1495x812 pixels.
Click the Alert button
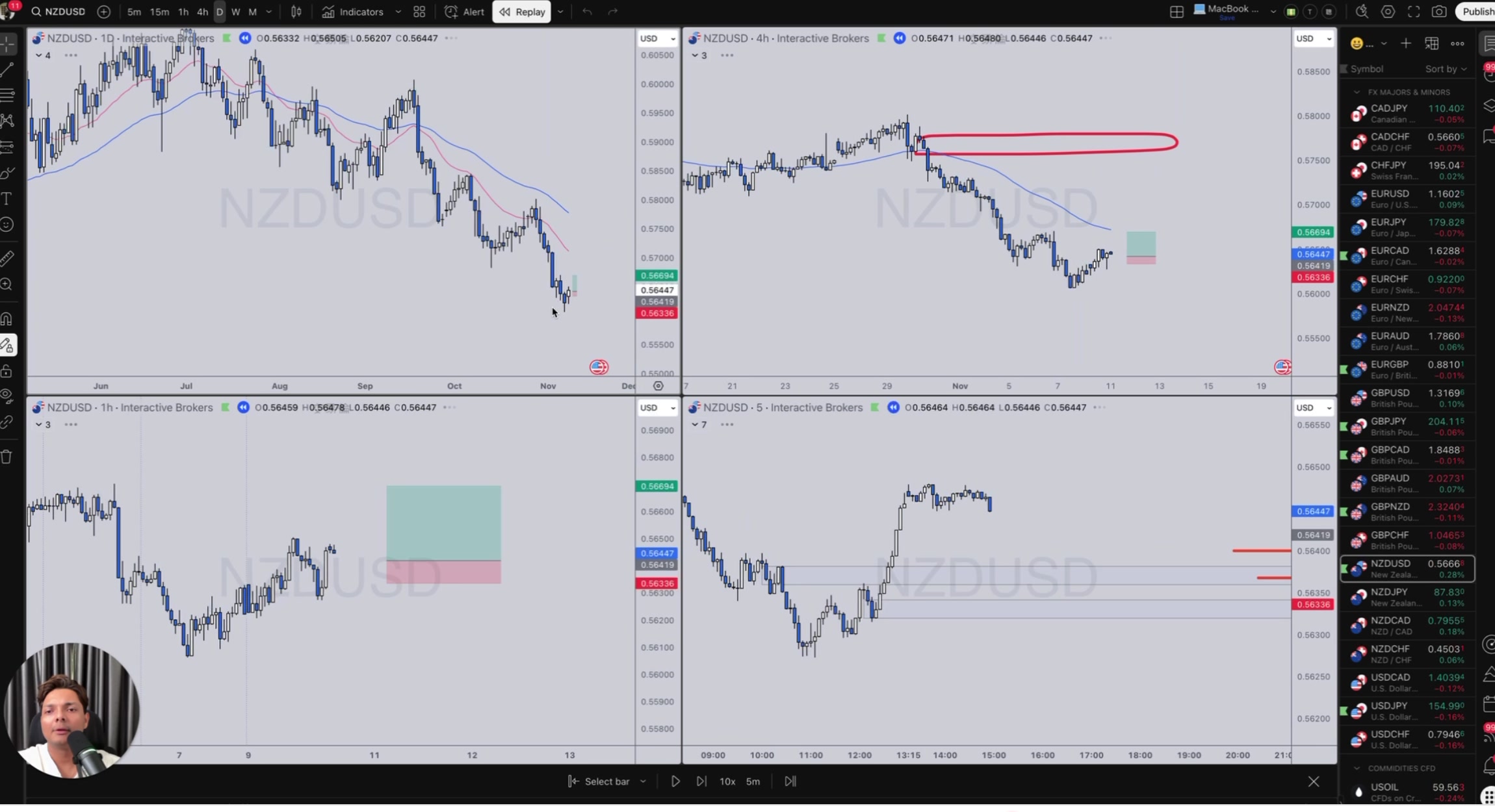pyautogui.click(x=464, y=12)
